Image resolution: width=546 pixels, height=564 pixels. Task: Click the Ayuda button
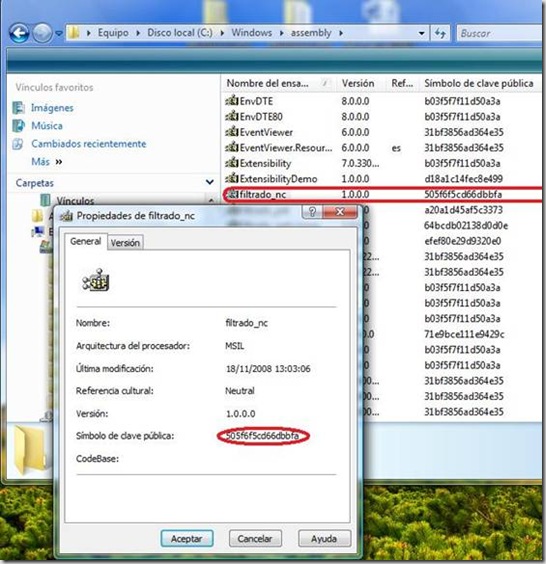[x=324, y=538]
